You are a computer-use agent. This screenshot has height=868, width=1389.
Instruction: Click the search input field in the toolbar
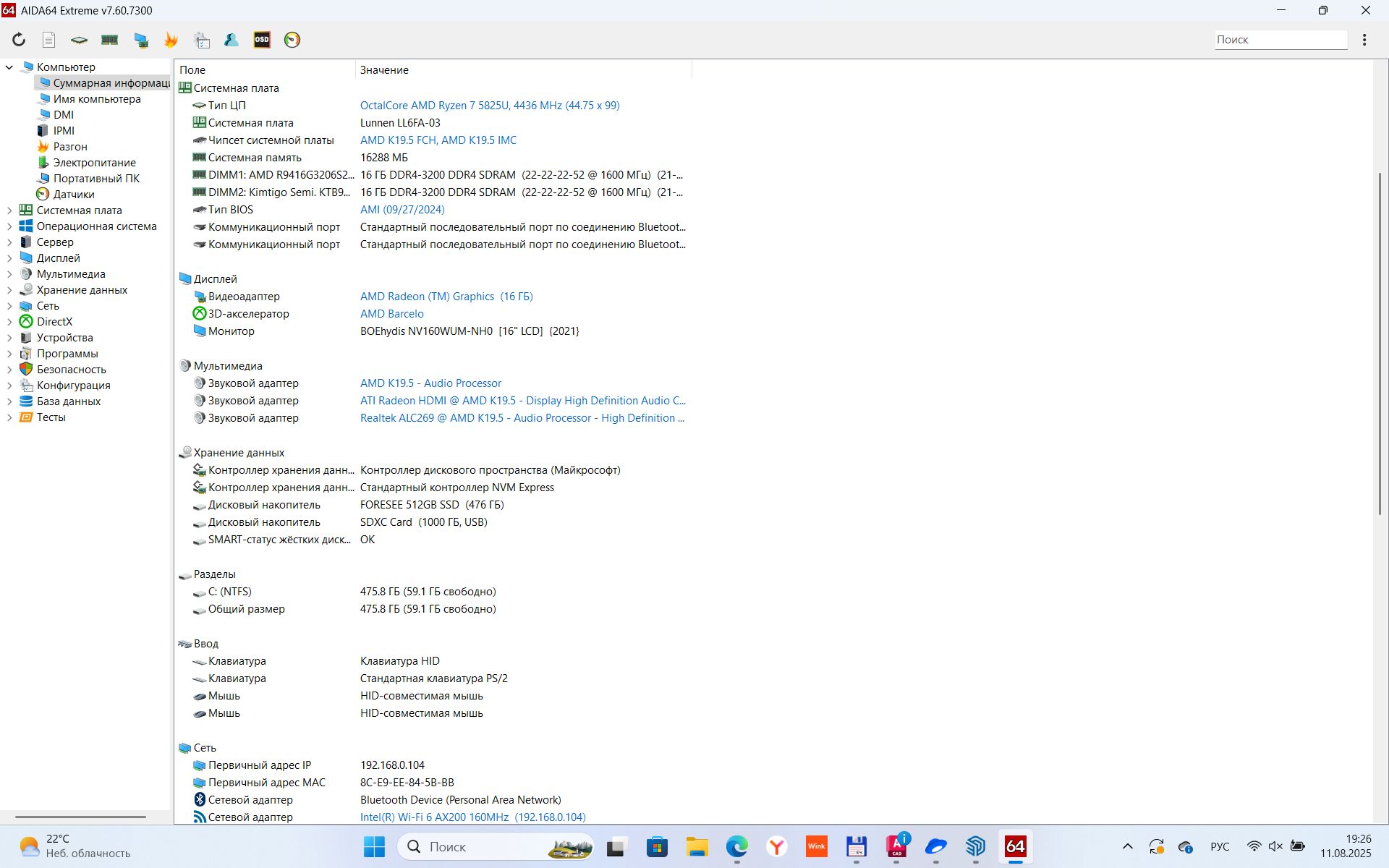[1280, 40]
